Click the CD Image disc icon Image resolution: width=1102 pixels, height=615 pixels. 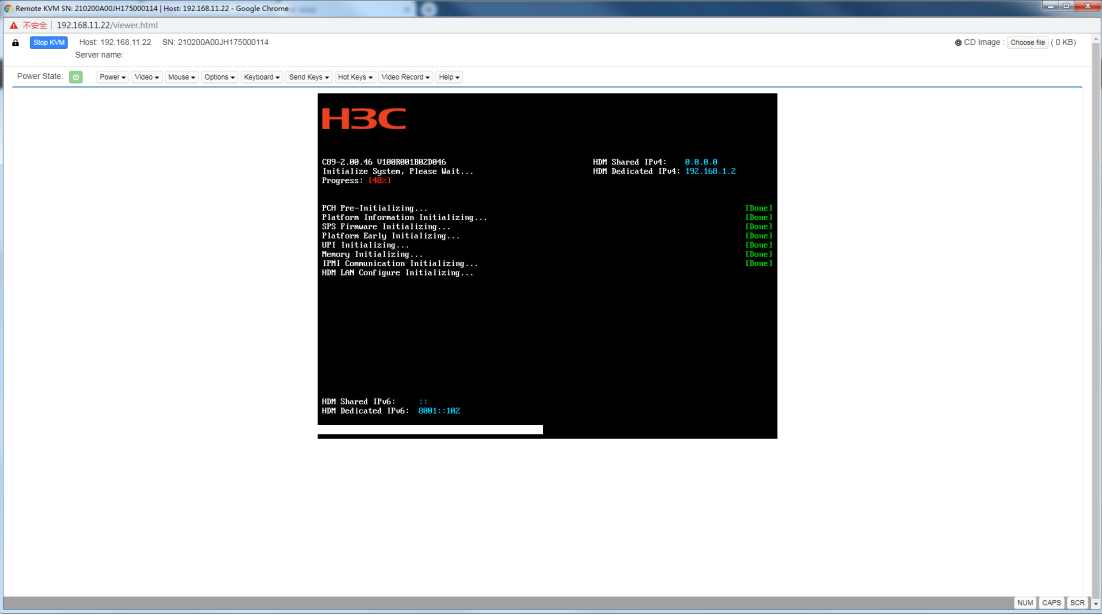click(958, 43)
